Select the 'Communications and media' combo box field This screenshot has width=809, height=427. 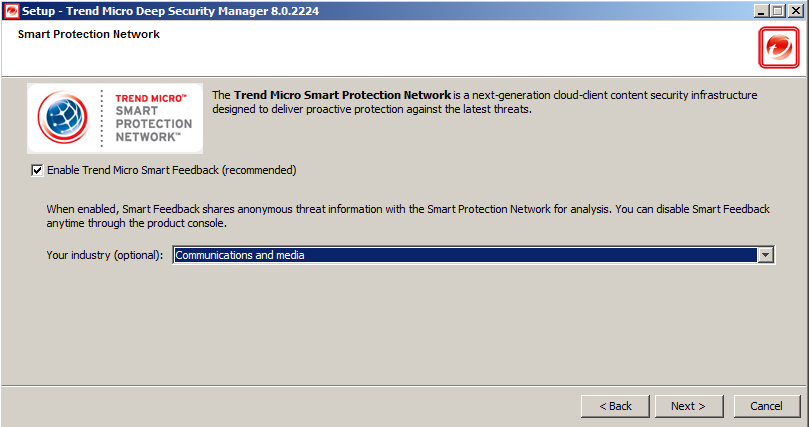pyautogui.click(x=464, y=255)
